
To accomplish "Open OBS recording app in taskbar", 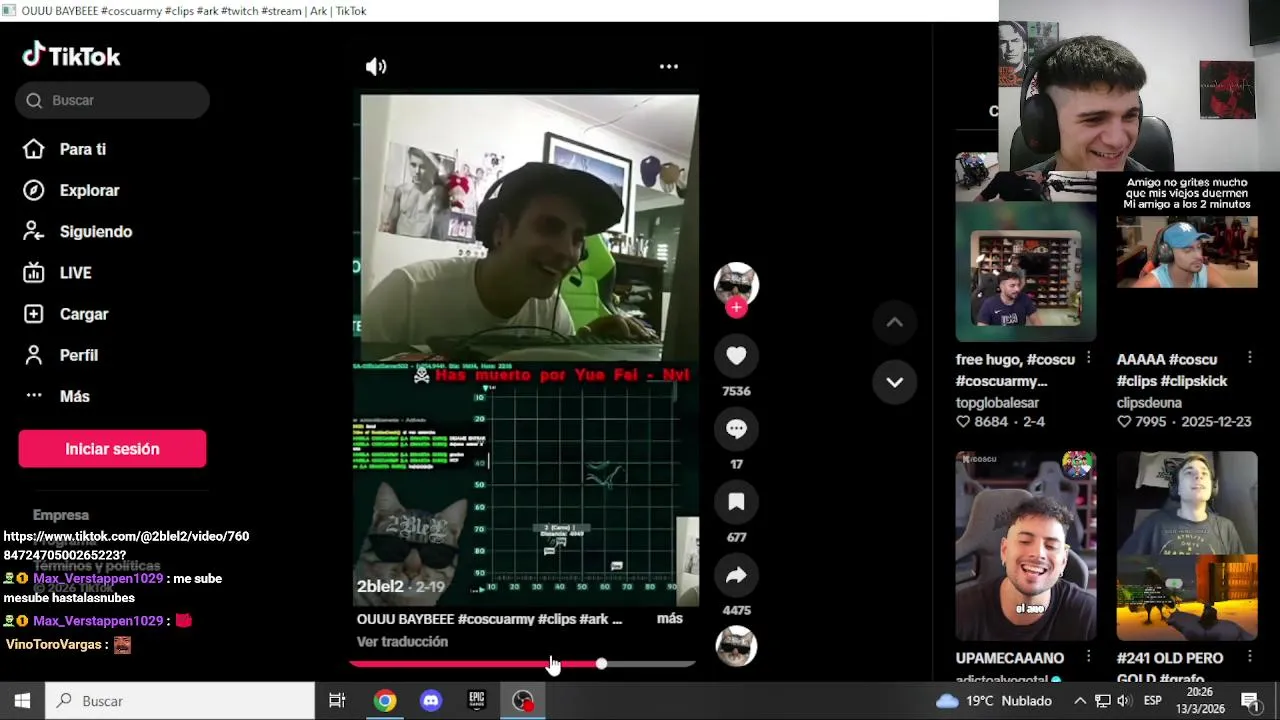I will click(523, 701).
